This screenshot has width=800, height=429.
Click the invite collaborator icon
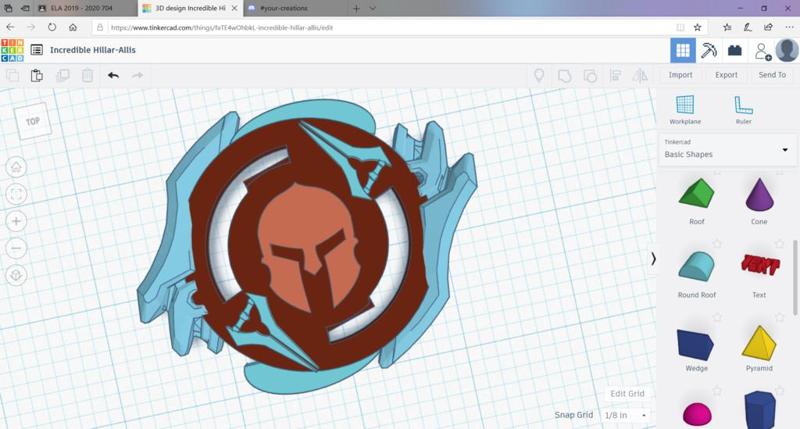tap(763, 51)
